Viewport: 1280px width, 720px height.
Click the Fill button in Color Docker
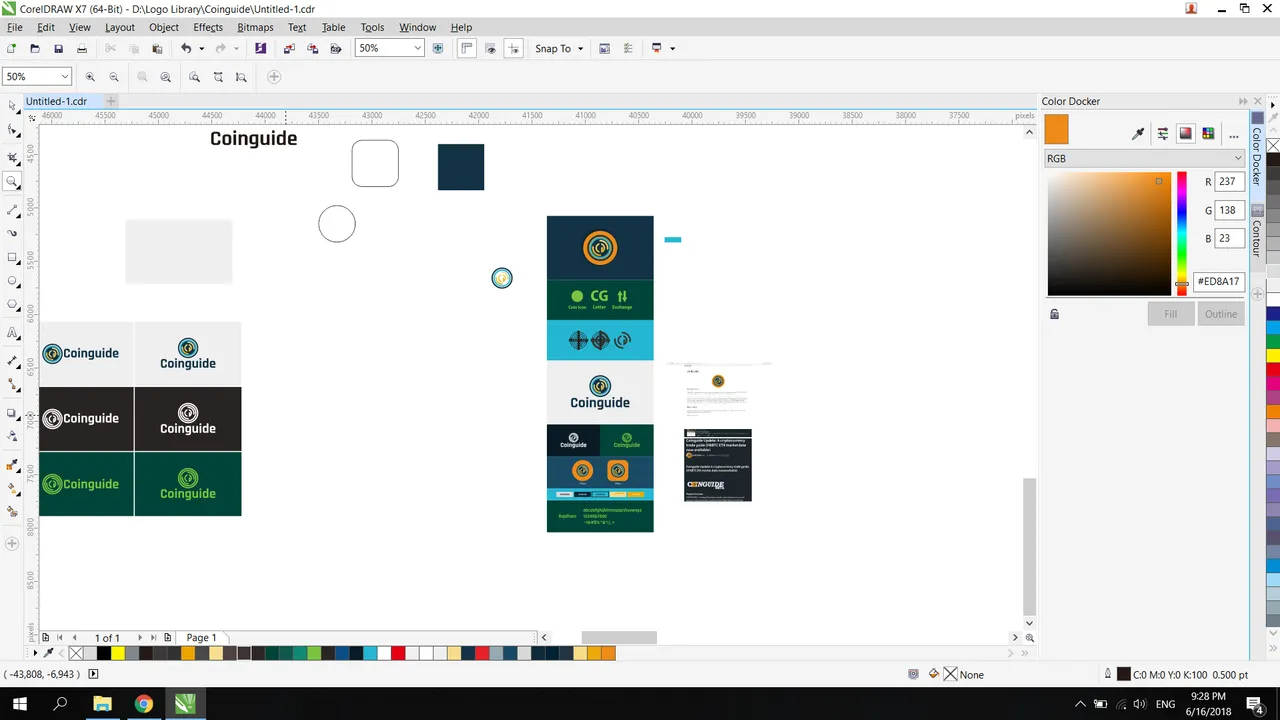tap(1170, 314)
